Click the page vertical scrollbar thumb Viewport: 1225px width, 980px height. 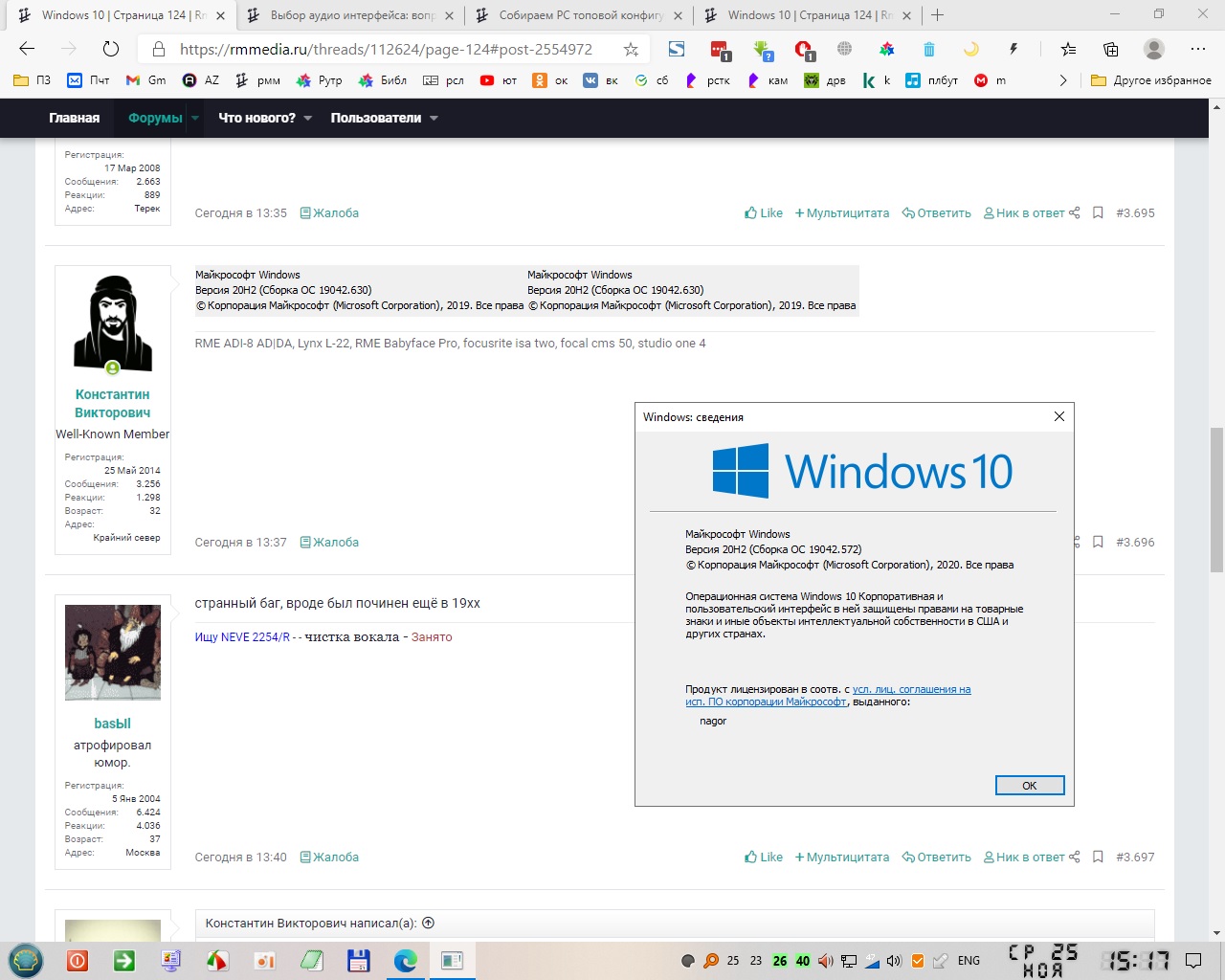click(1216, 498)
